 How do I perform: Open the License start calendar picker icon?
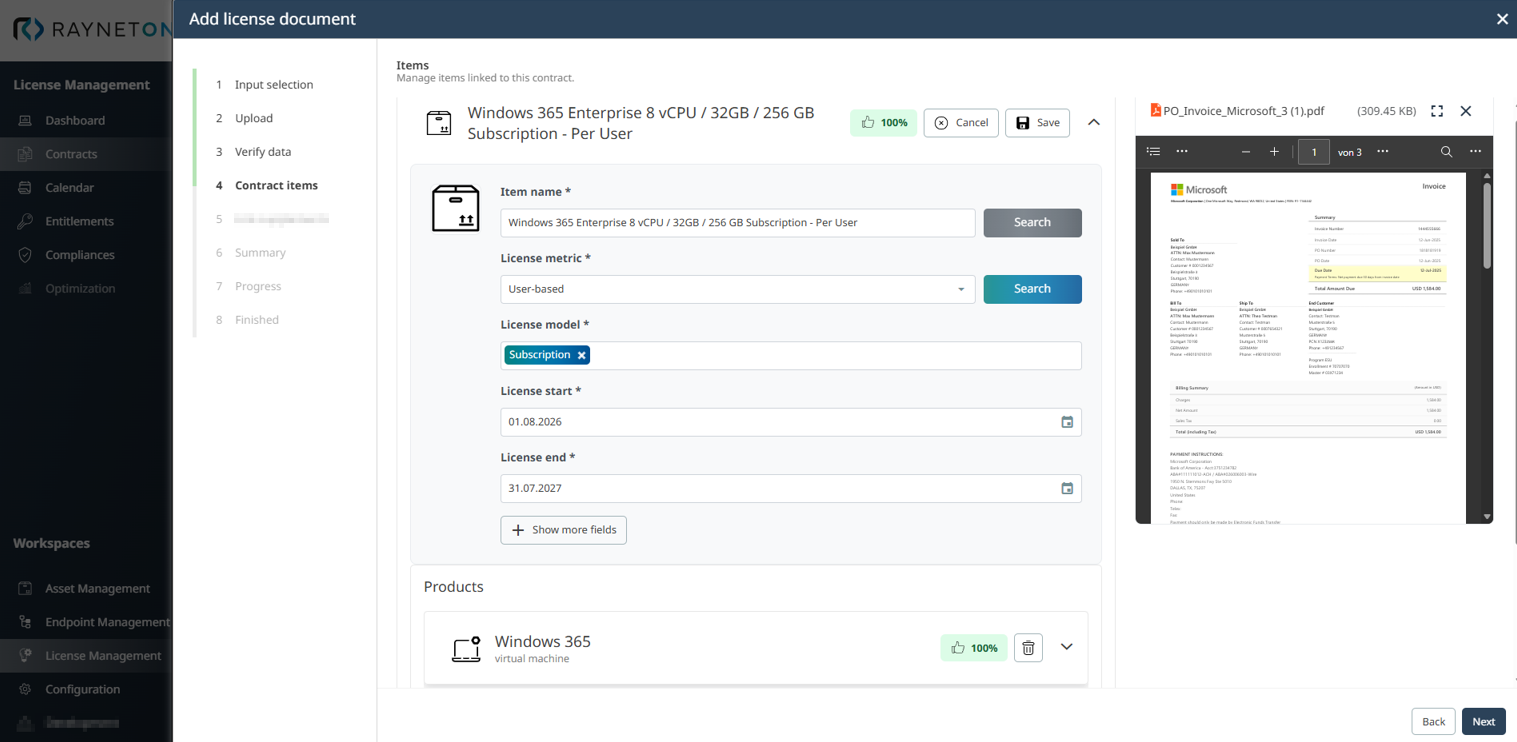coord(1067,422)
